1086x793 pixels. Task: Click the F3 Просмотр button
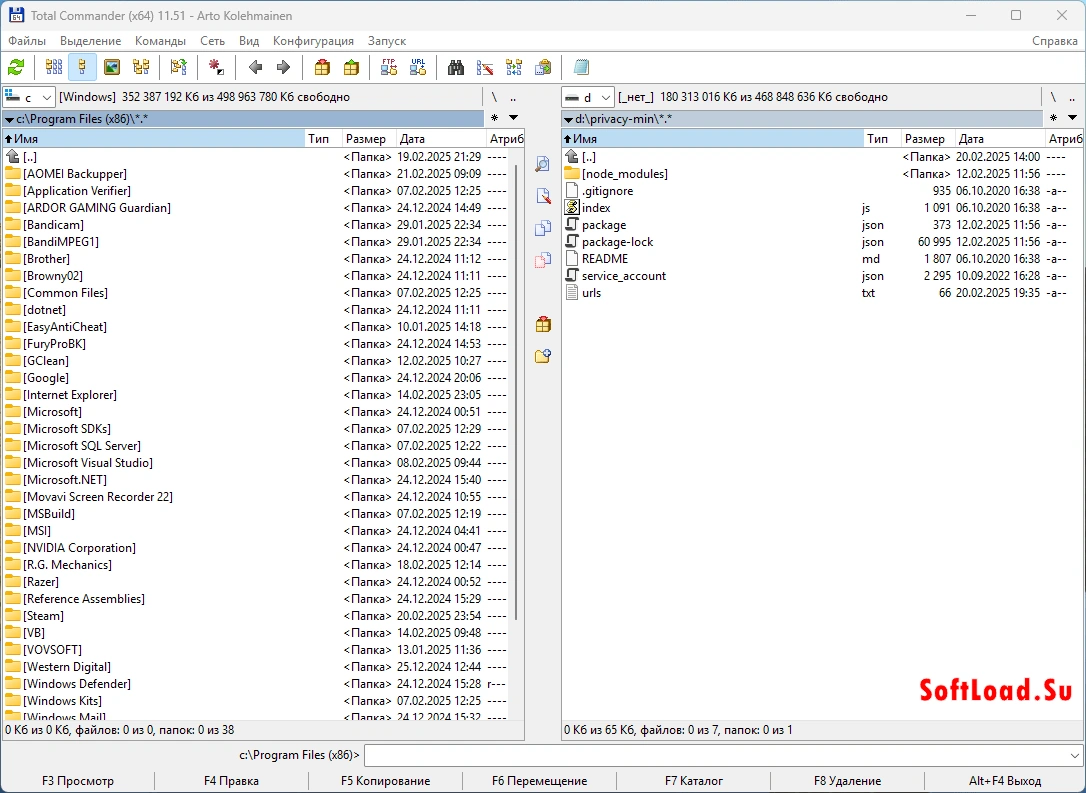coord(78,781)
